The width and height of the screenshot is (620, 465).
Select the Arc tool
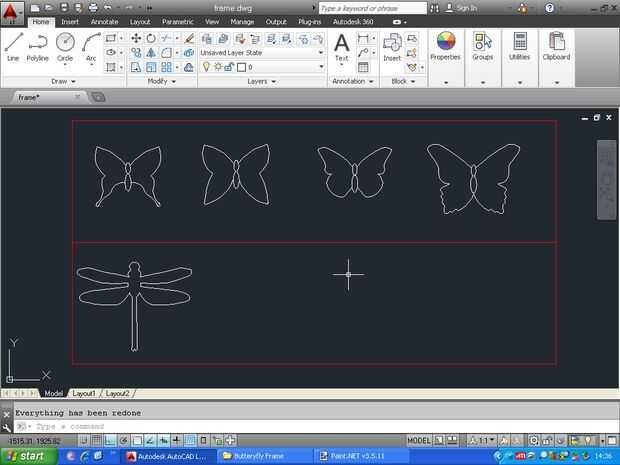click(x=91, y=47)
